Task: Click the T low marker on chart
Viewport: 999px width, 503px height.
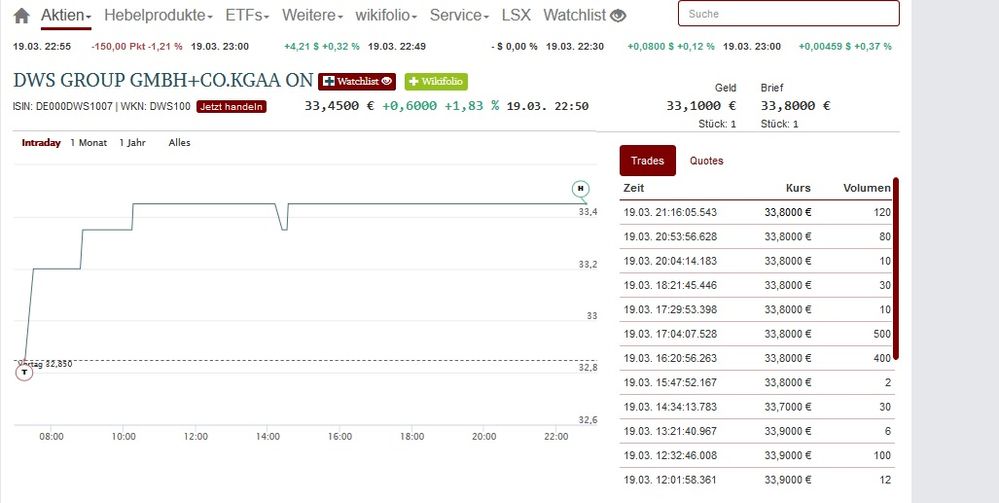Action: point(25,373)
